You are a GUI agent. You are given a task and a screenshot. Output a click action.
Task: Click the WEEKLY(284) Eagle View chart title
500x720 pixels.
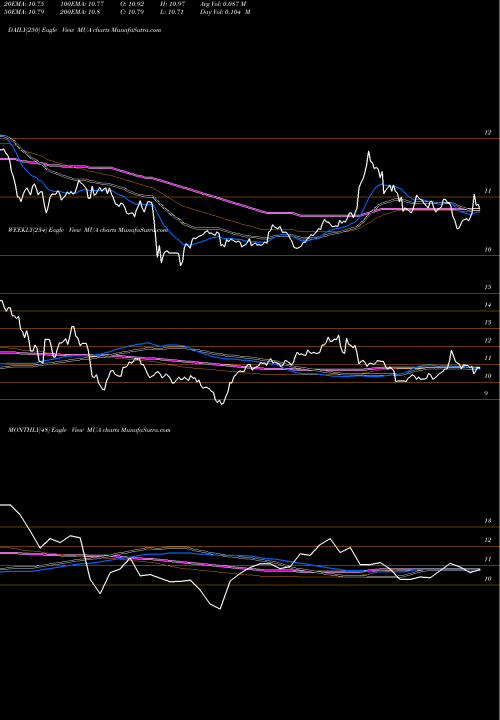pyautogui.click(x=88, y=231)
